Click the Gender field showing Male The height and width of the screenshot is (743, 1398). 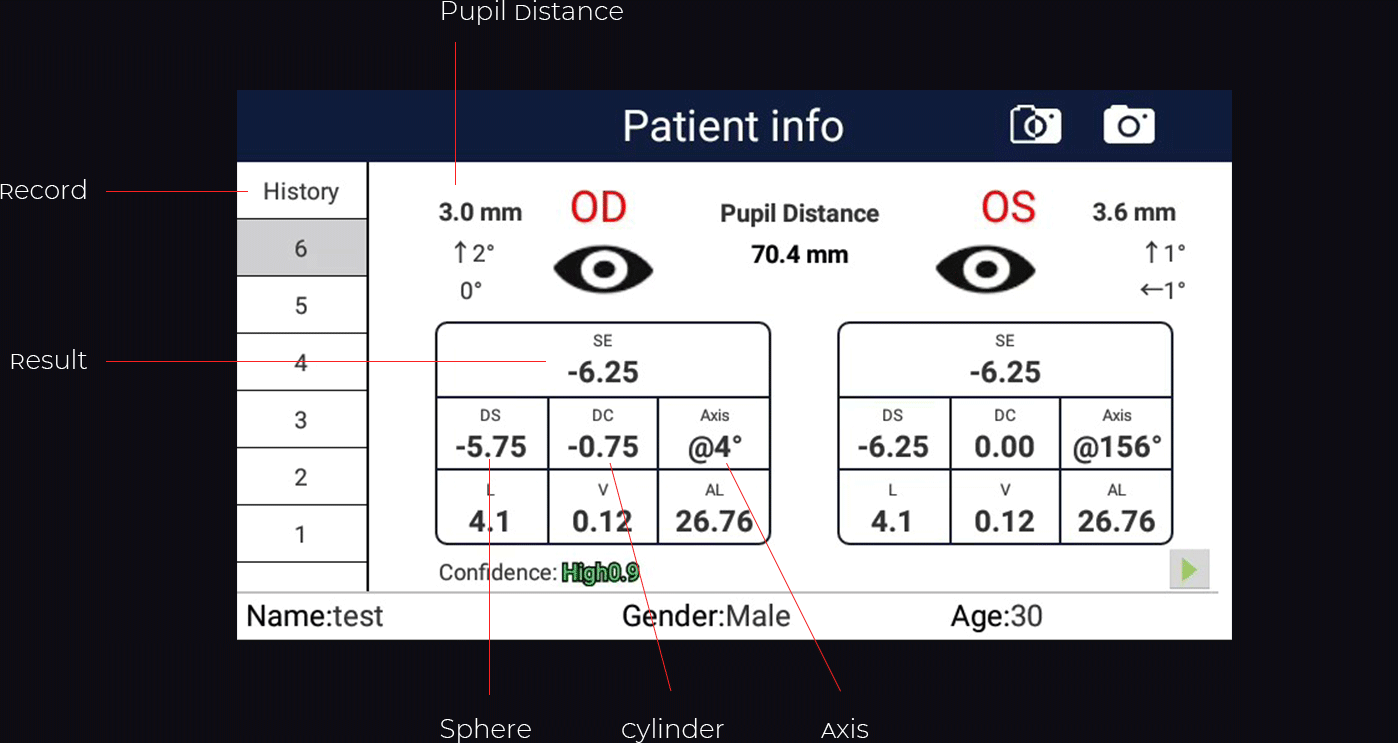706,616
